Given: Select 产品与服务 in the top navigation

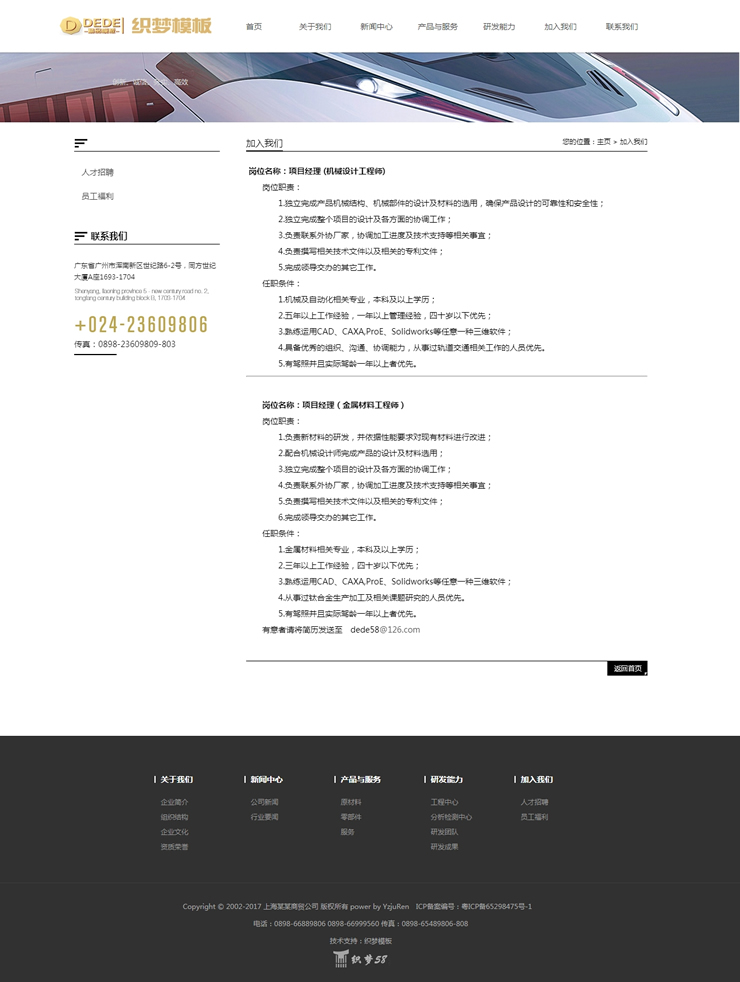Looking at the screenshot, I should [x=437, y=27].
